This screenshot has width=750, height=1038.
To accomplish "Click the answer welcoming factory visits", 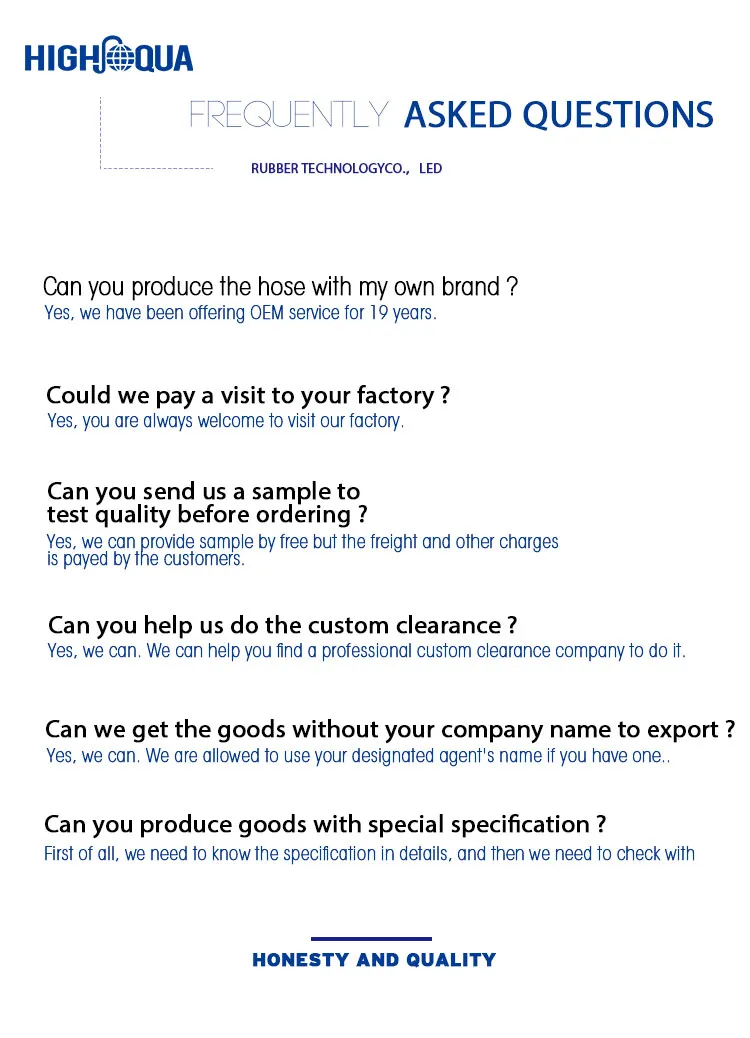I will [x=225, y=421].
